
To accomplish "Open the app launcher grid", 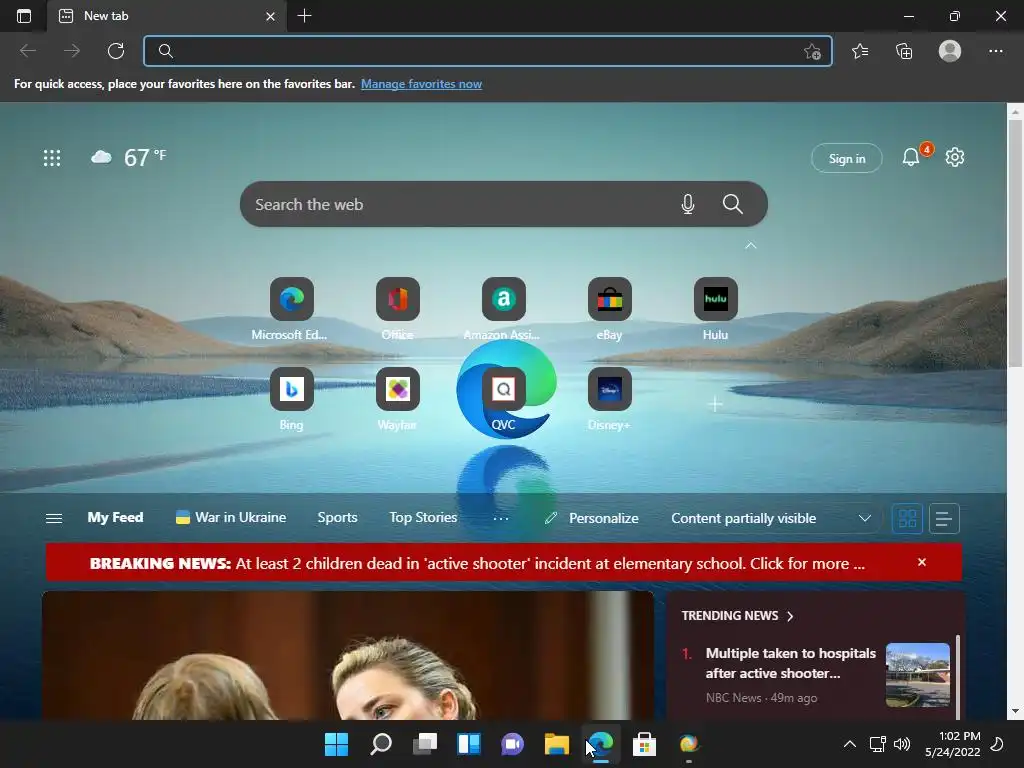I will tap(52, 157).
